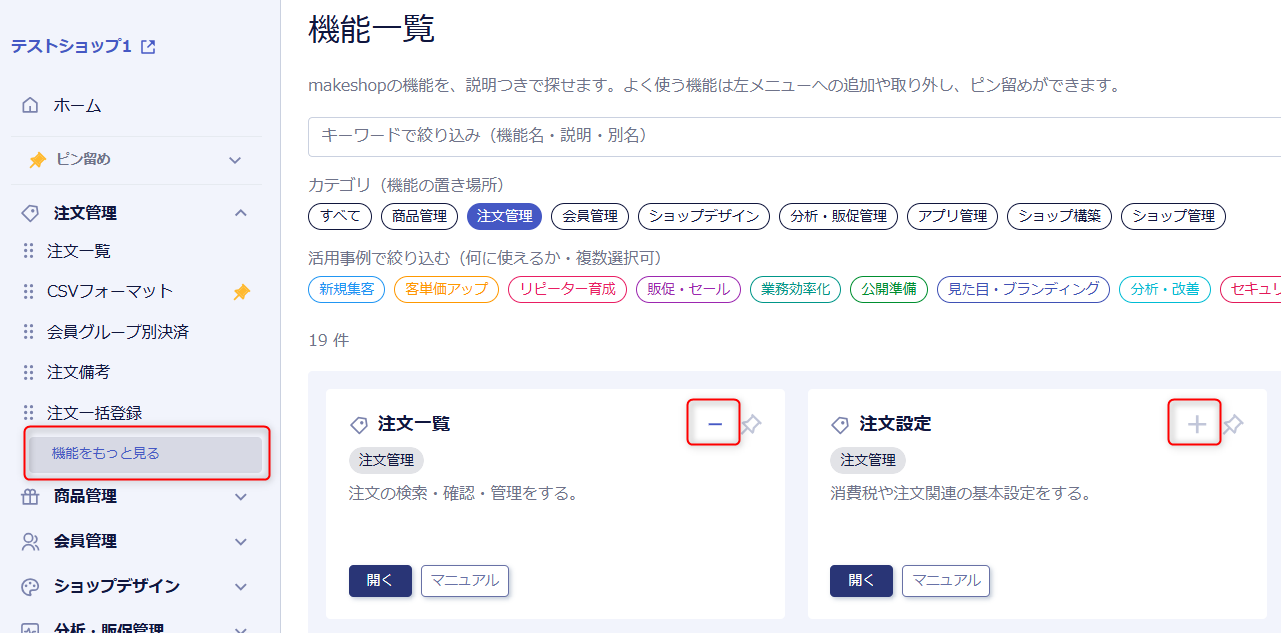This screenshot has height=633, width=1281.
Task: Click 開く button on 注文一覧 card
Action: tap(380, 581)
